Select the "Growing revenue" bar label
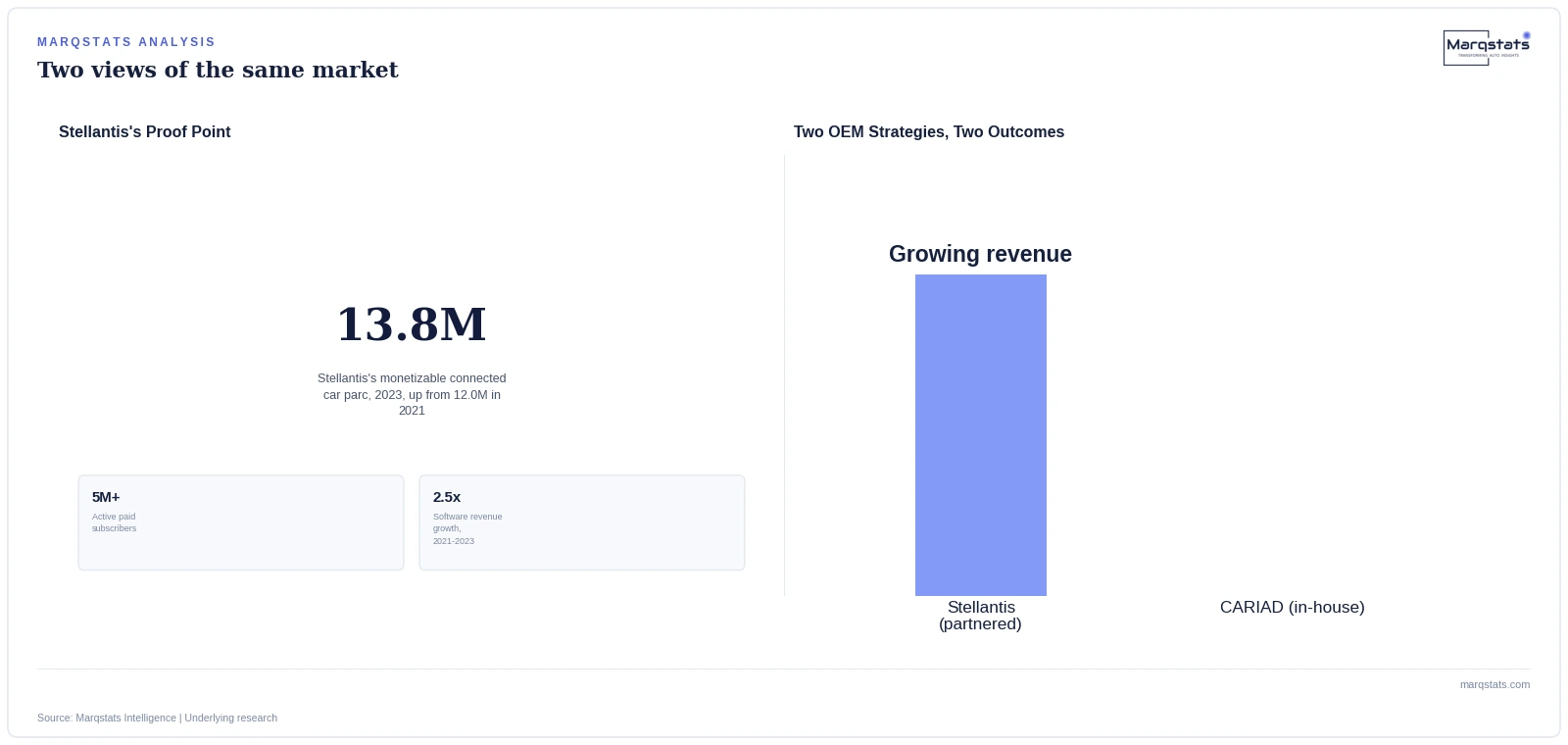This screenshot has width=1568, height=745. (980, 254)
